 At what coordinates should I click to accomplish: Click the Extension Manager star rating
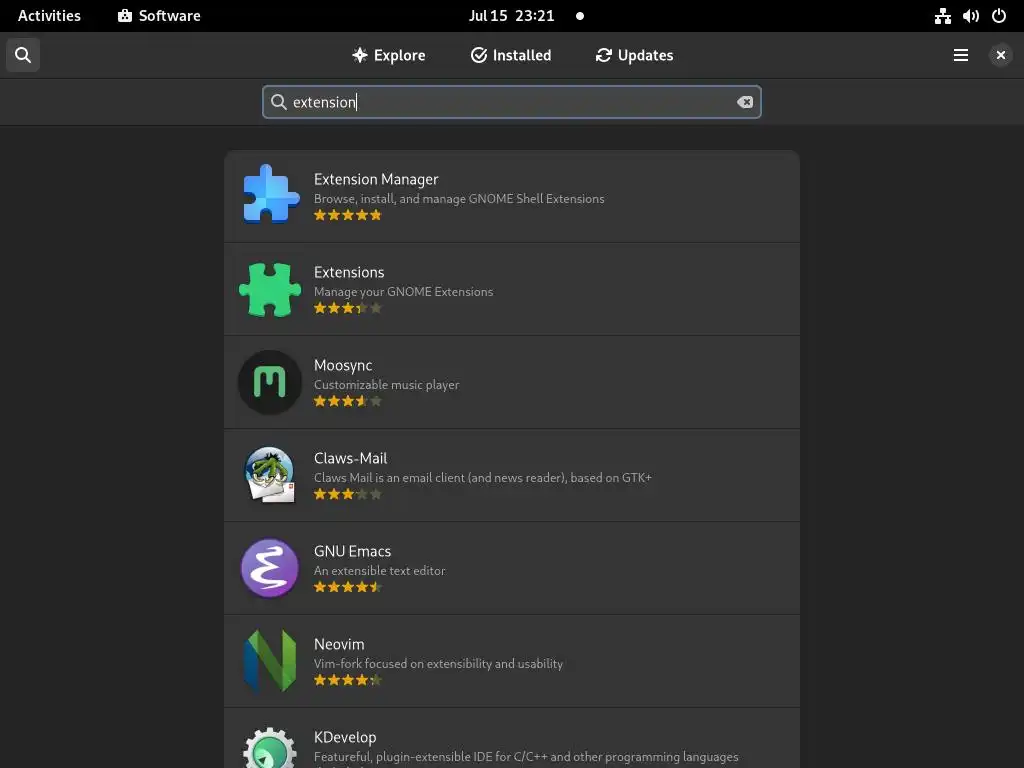pyautogui.click(x=347, y=215)
